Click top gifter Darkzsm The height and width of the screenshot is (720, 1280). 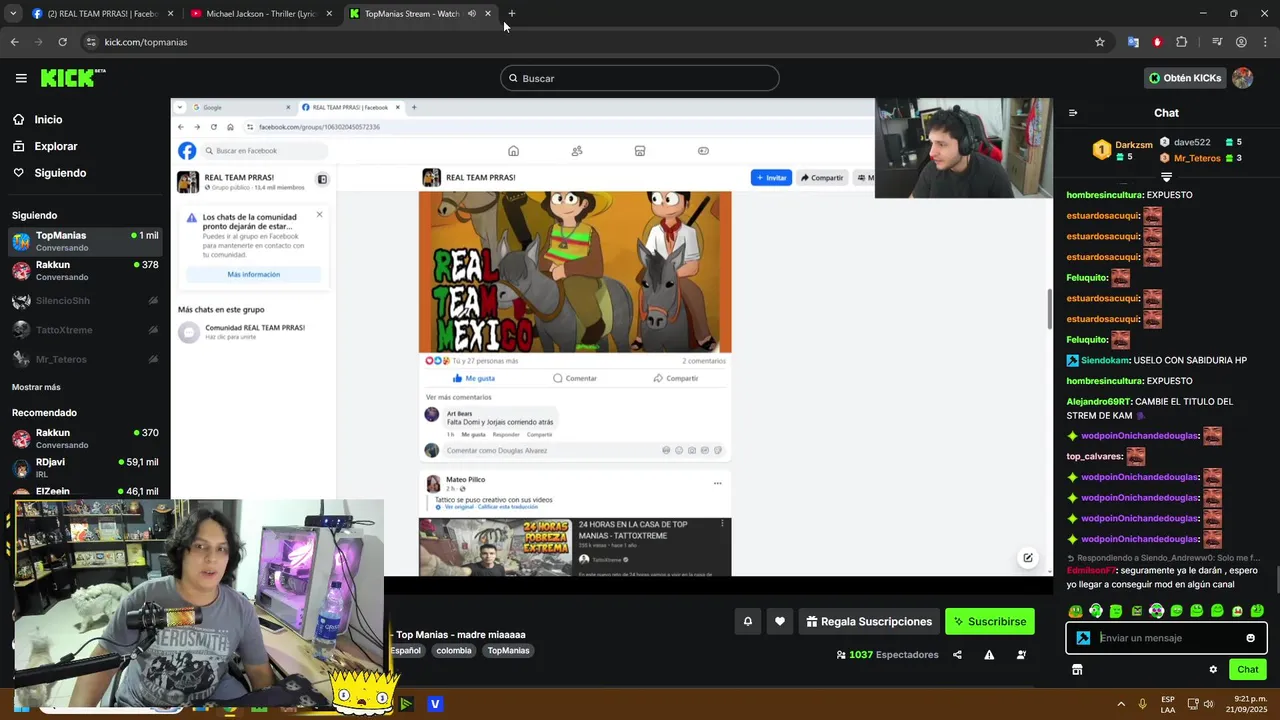pyautogui.click(x=1123, y=150)
